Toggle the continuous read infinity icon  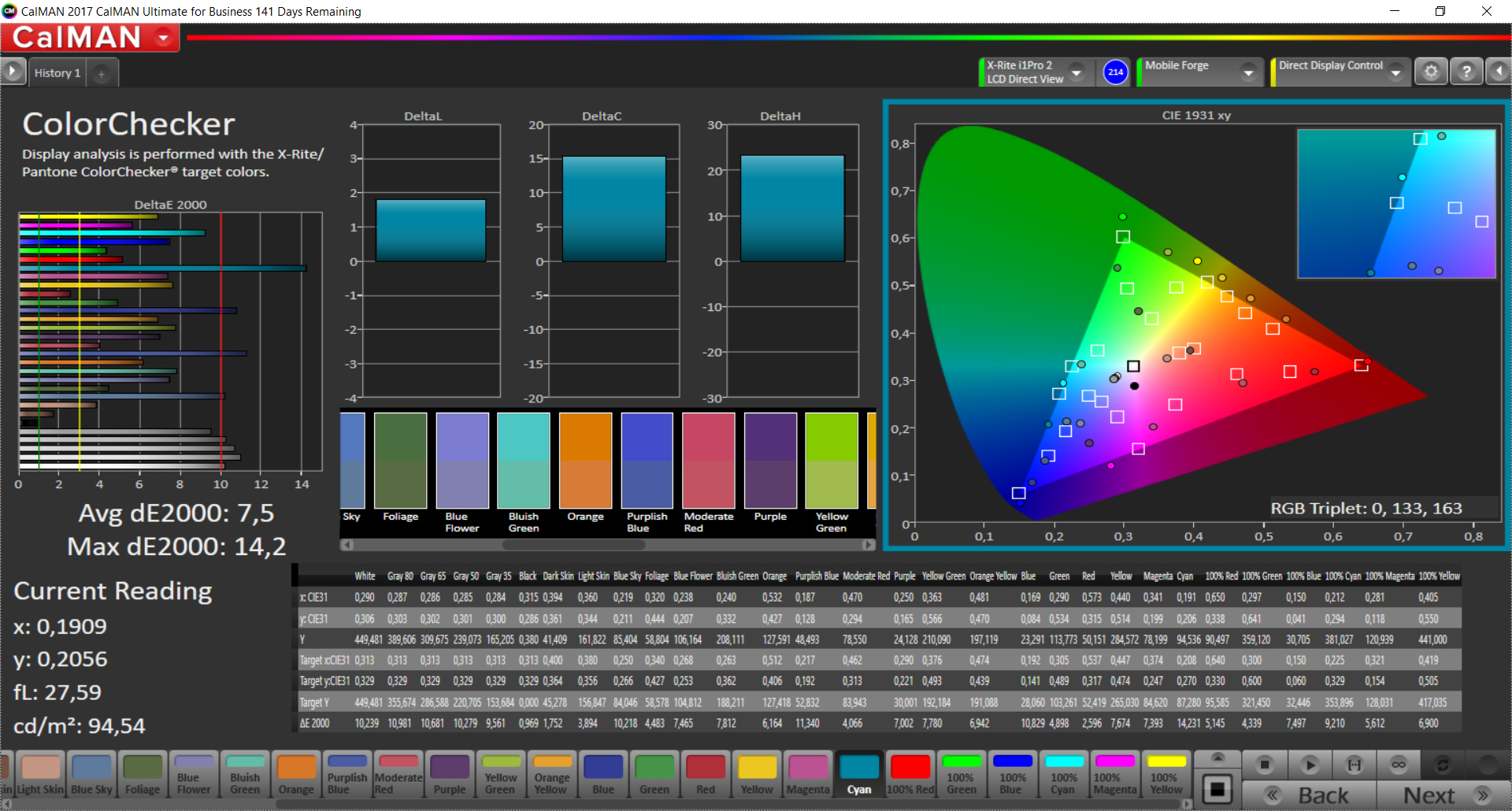point(1399,765)
